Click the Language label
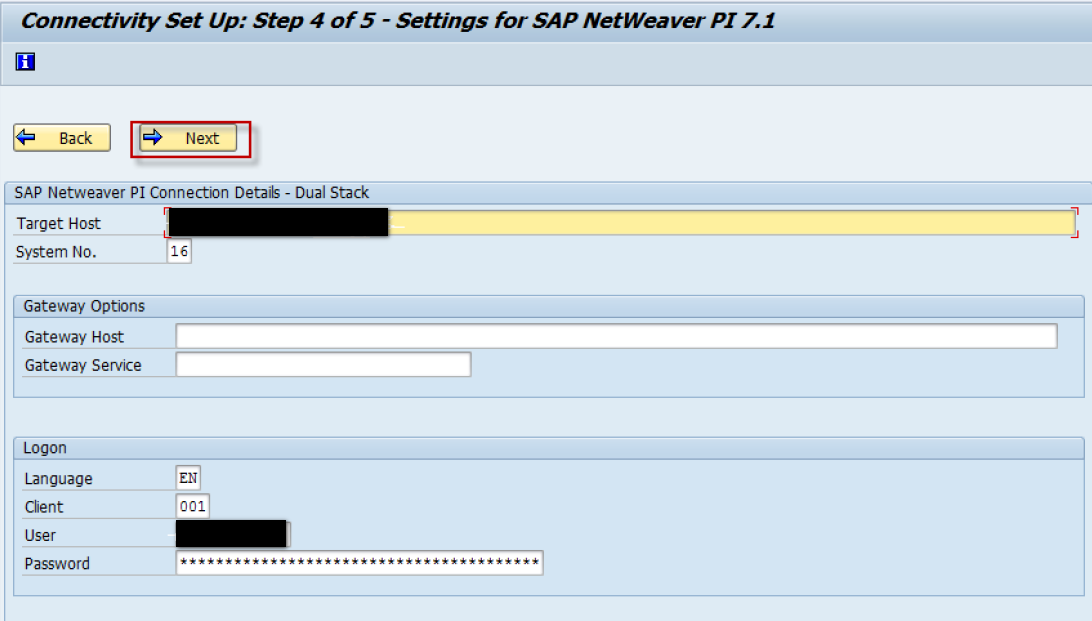1092x621 pixels. [x=58, y=479]
